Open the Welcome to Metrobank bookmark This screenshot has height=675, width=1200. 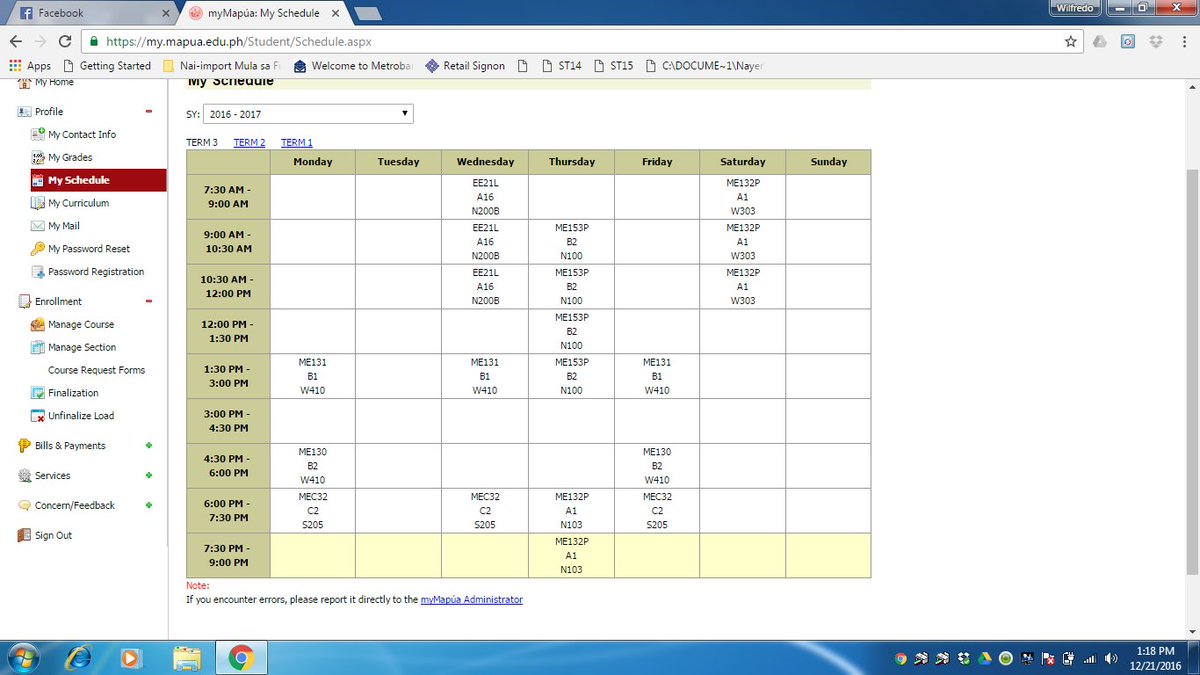(354, 66)
